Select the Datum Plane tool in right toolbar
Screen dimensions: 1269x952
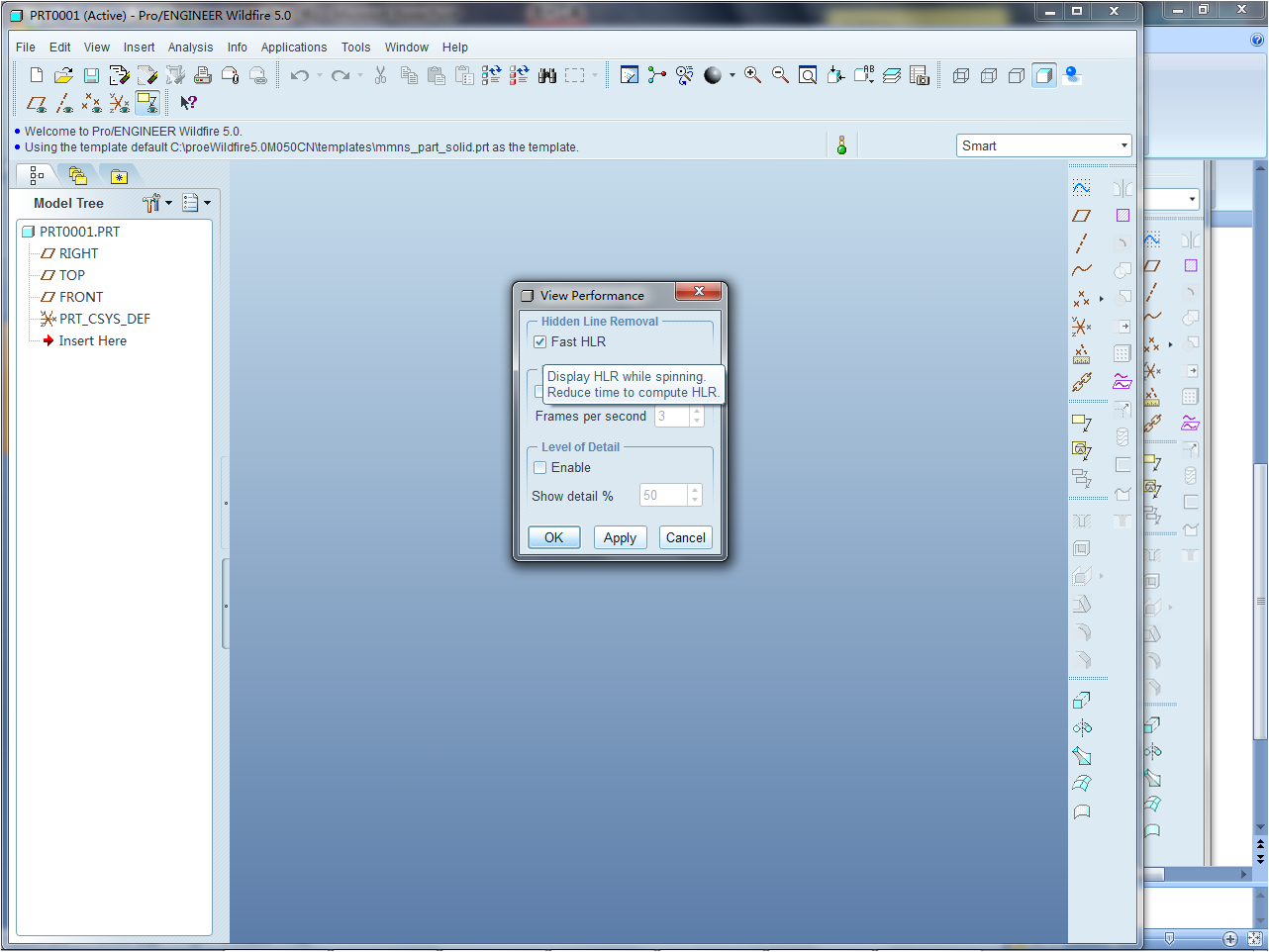1081,216
